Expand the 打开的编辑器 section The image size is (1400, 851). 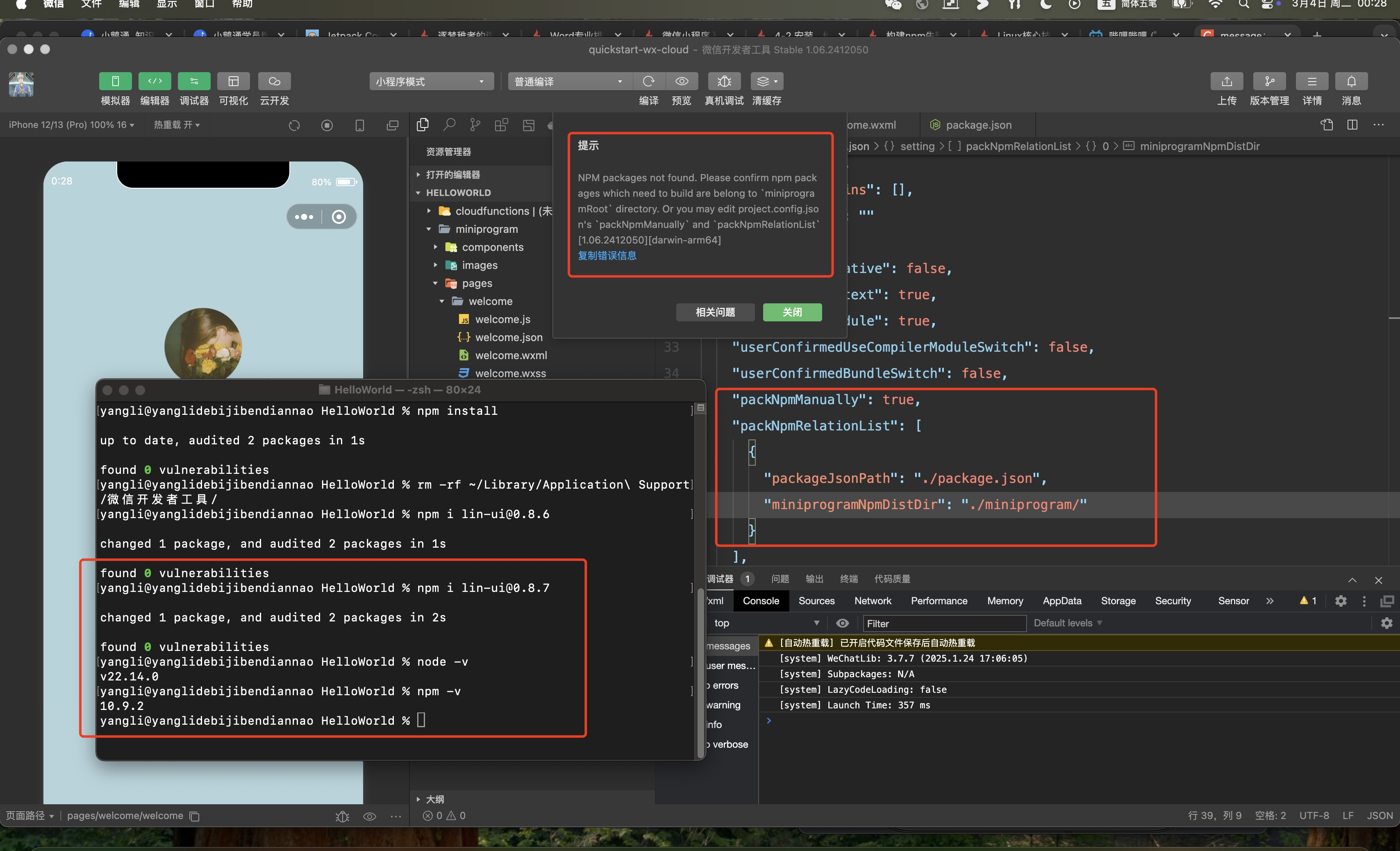[x=452, y=175]
